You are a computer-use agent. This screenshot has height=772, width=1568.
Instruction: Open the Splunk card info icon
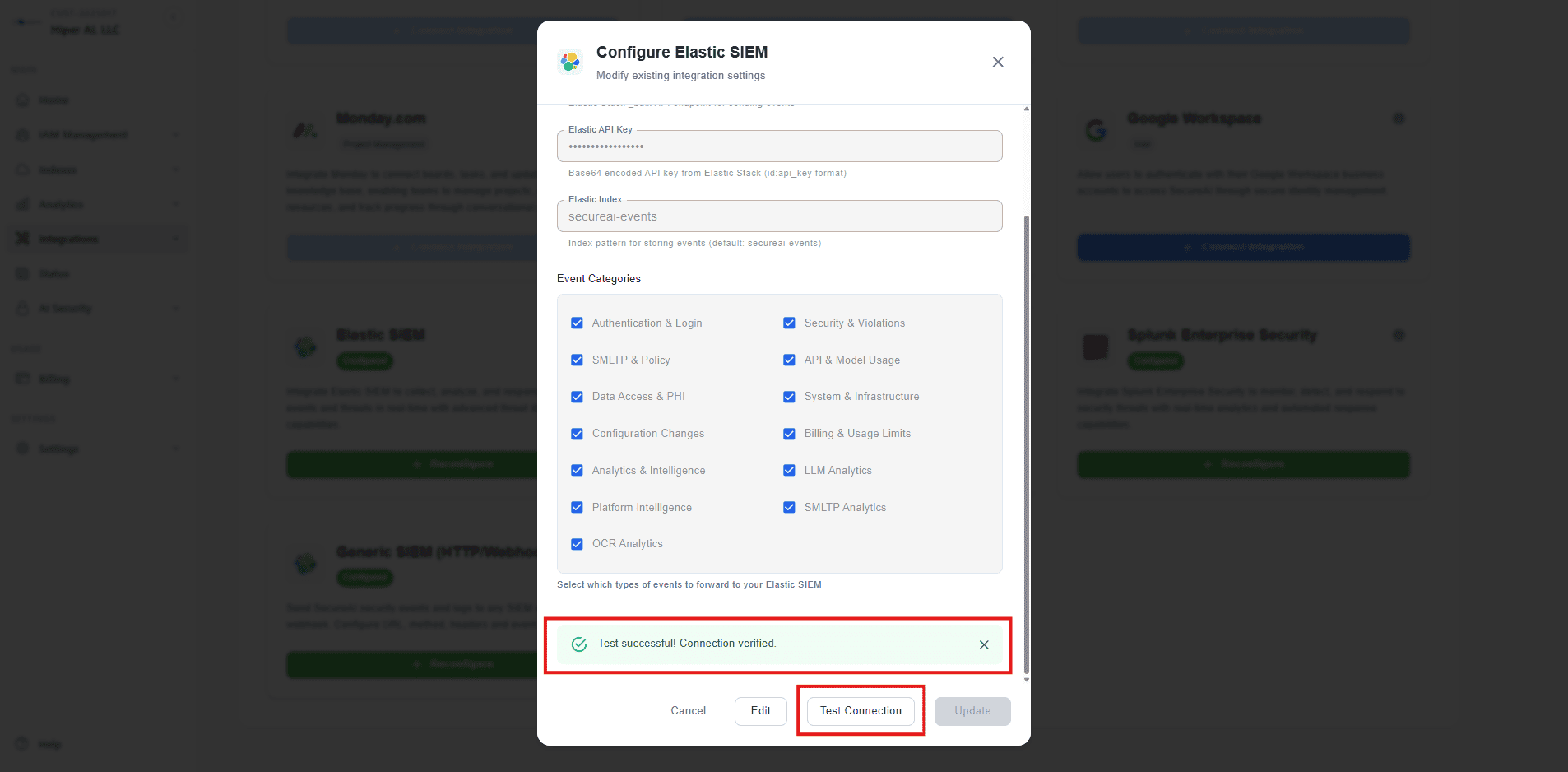click(1399, 335)
